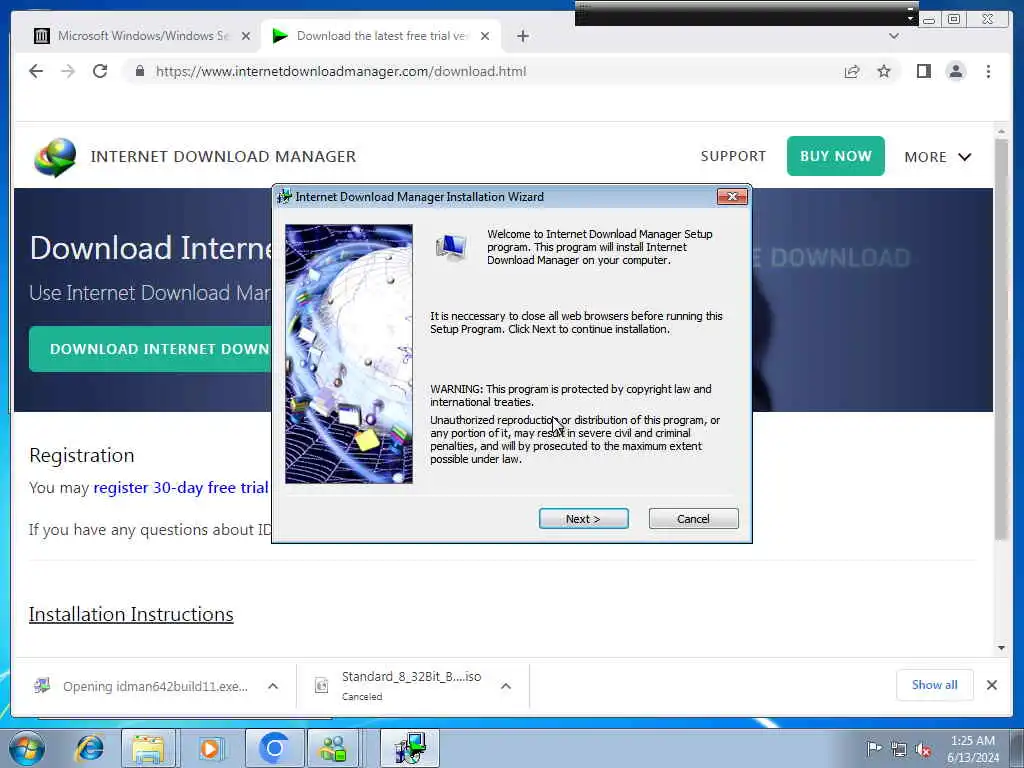Close the downloads bar
The height and width of the screenshot is (768, 1024).
click(x=991, y=684)
